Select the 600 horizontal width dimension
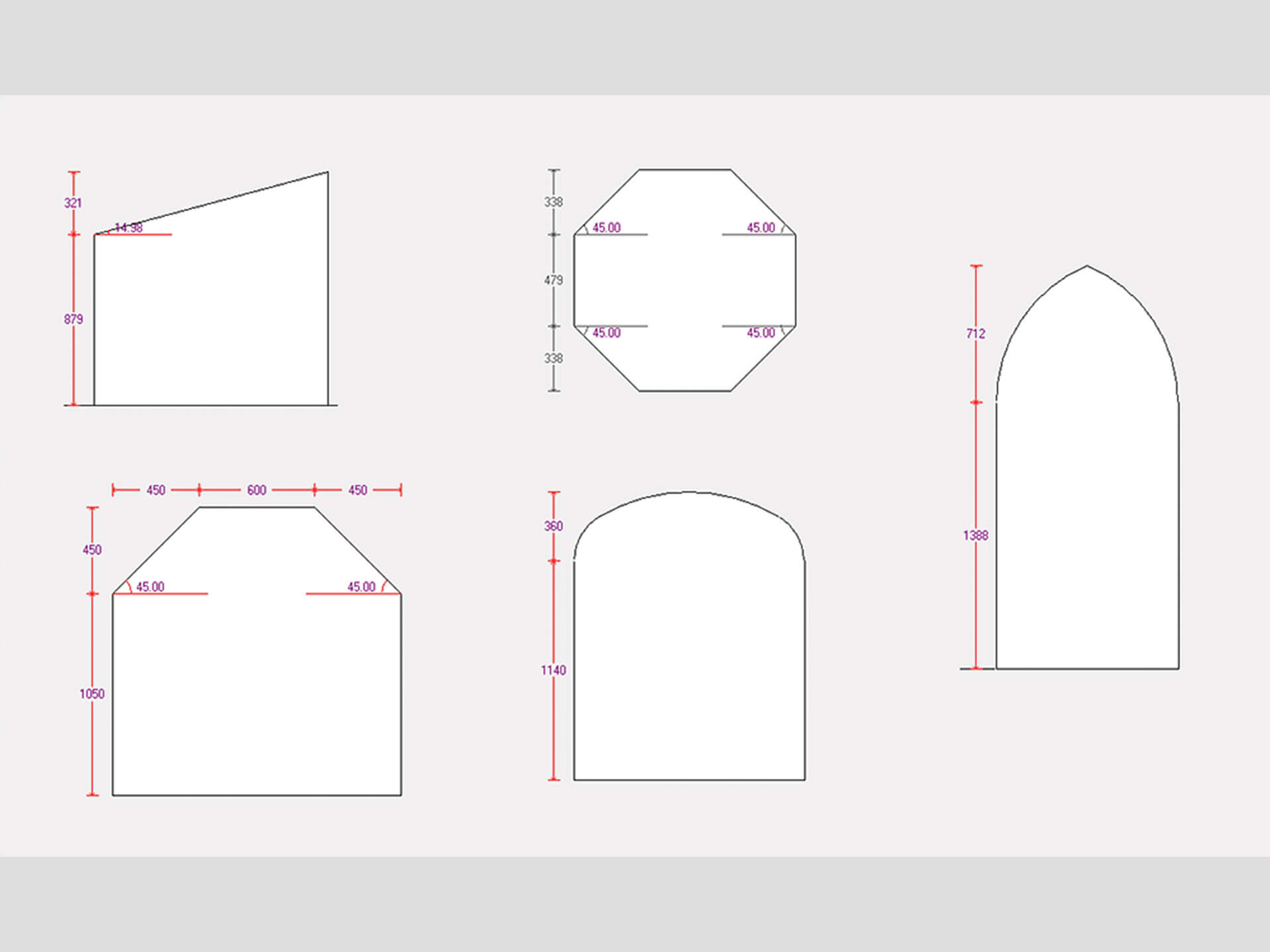Viewport: 1270px width, 952px height. click(x=257, y=491)
